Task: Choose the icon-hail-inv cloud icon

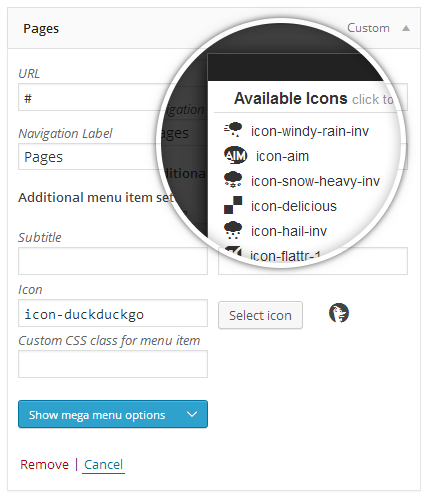Action: 233,230
